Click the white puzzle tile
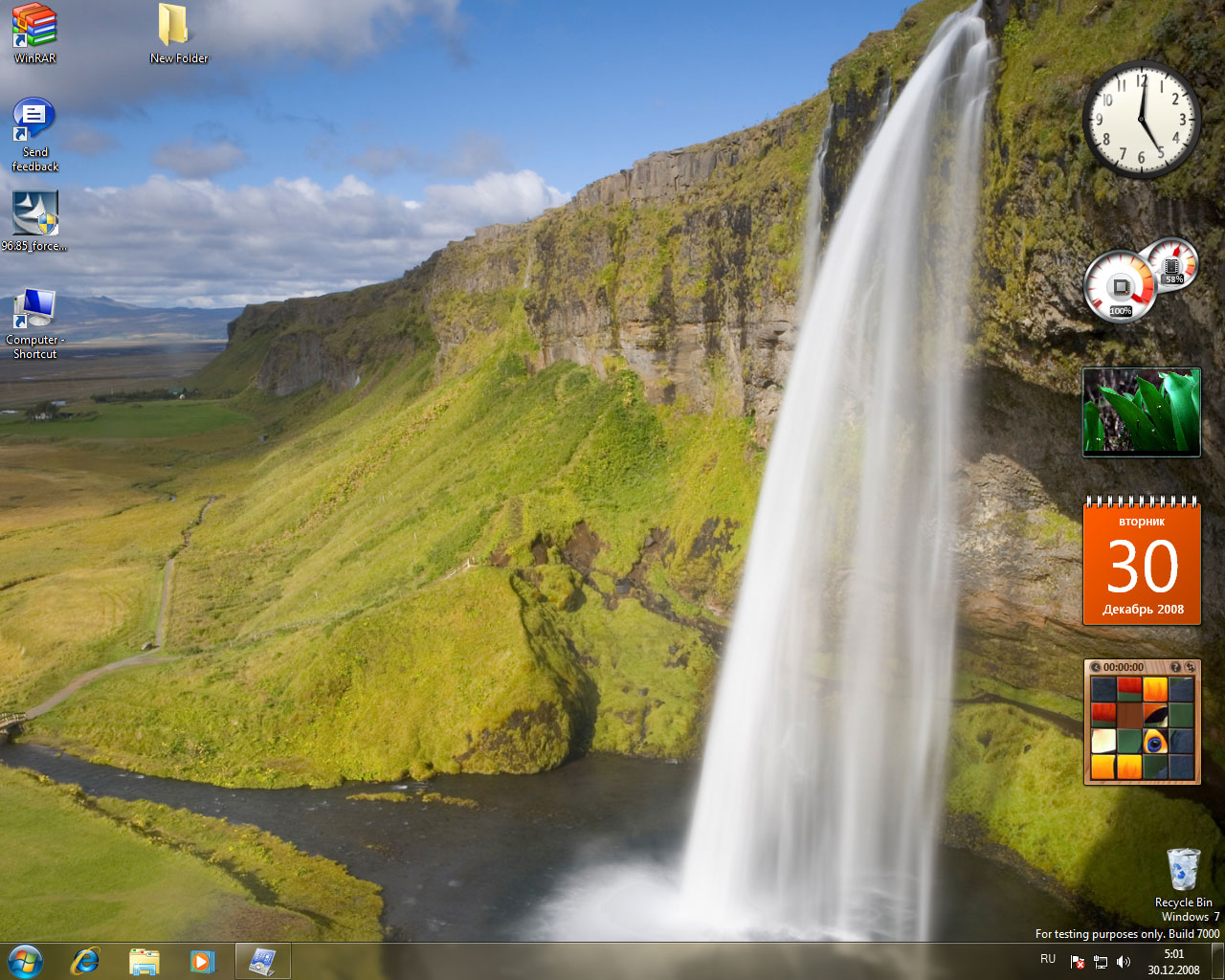The height and width of the screenshot is (980, 1225). [x=1103, y=741]
